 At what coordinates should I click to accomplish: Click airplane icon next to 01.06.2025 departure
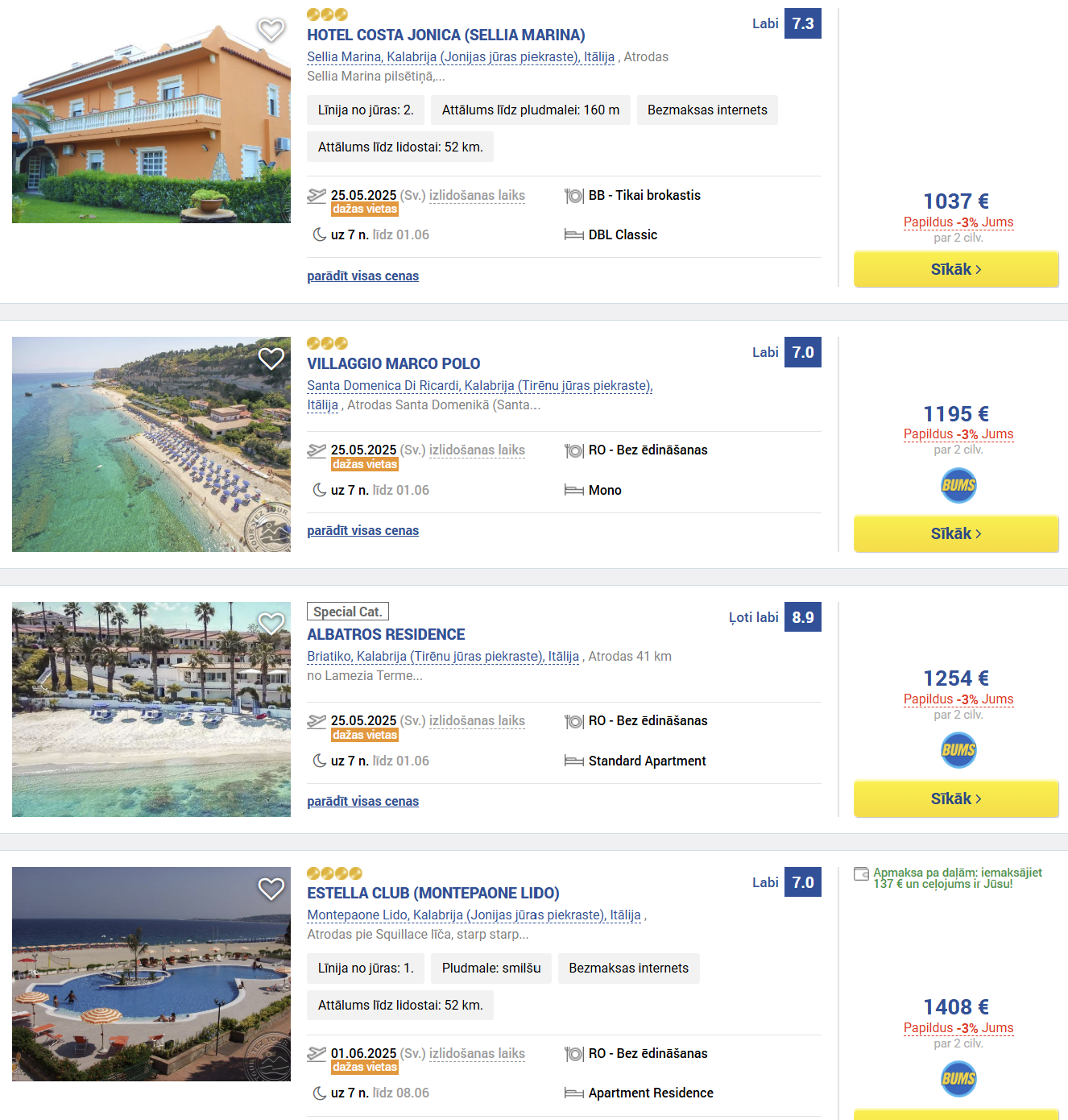(317, 1053)
